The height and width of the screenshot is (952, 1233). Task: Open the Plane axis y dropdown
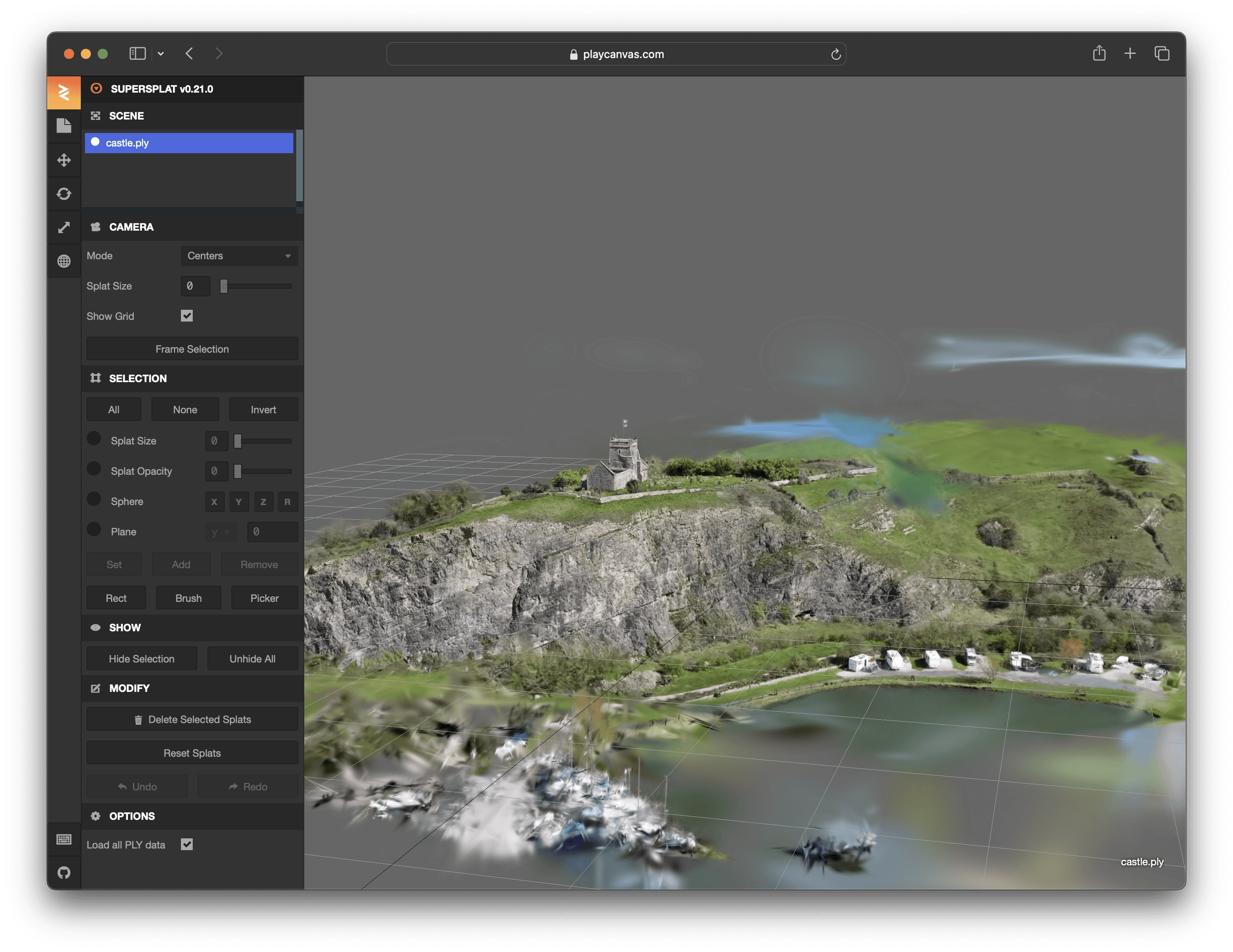point(221,532)
